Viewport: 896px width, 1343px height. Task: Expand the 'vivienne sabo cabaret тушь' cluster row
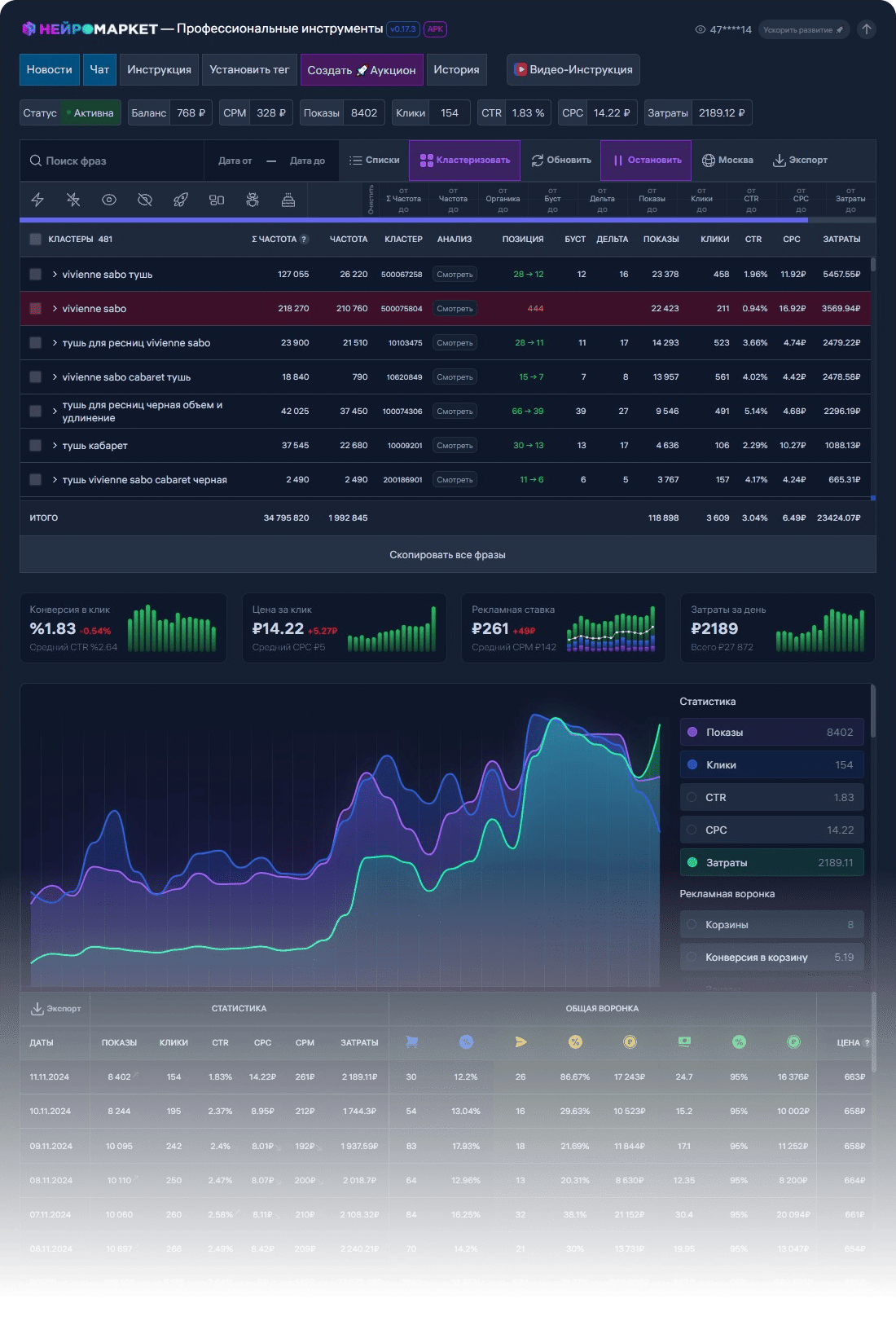(x=55, y=377)
